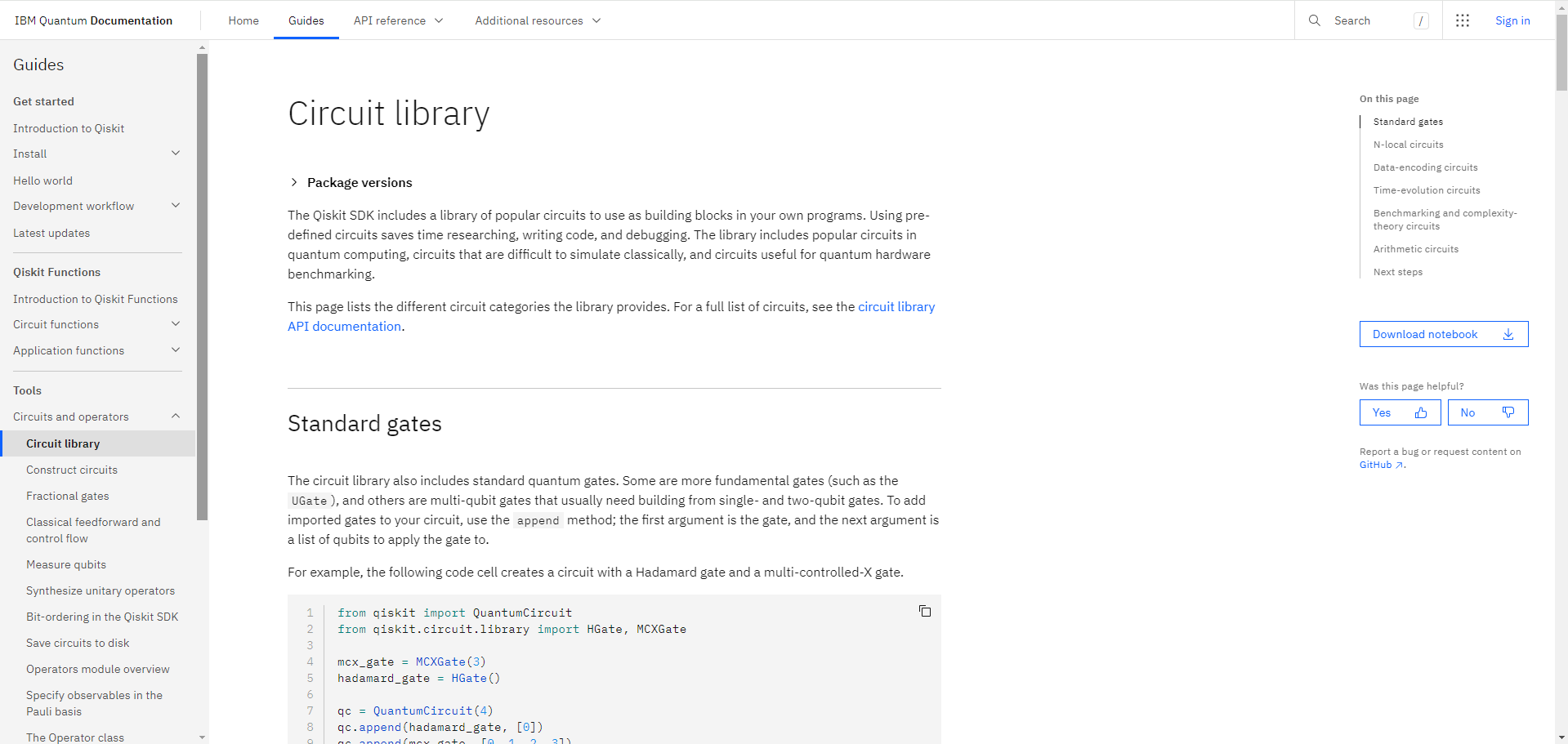Screen dimensions: 1568x744
Task: Select the Guides tab
Action: 306,20
